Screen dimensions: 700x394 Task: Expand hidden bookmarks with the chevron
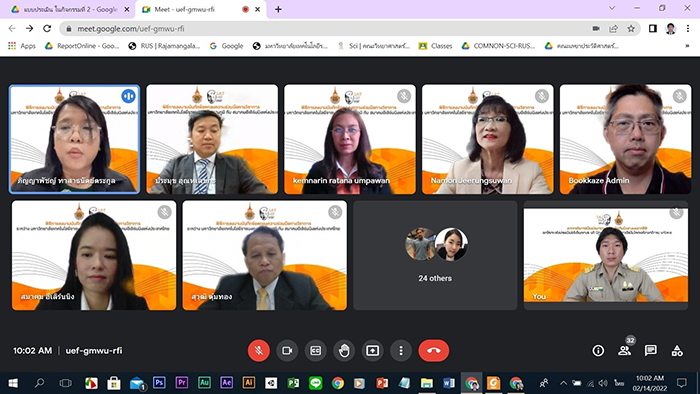pyautogui.click(x=687, y=46)
